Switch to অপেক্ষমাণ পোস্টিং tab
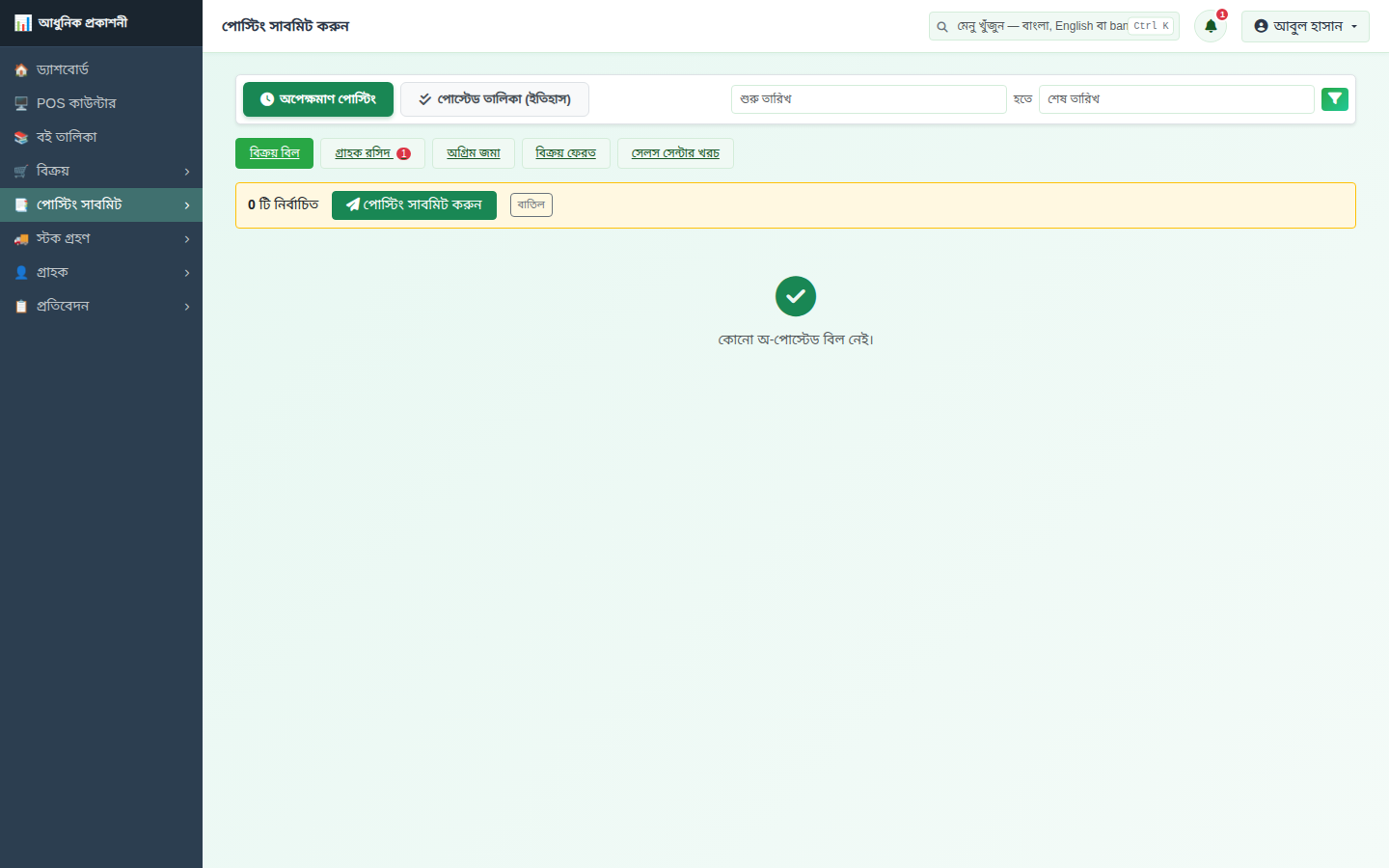 pyautogui.click(x=318, y=99)
